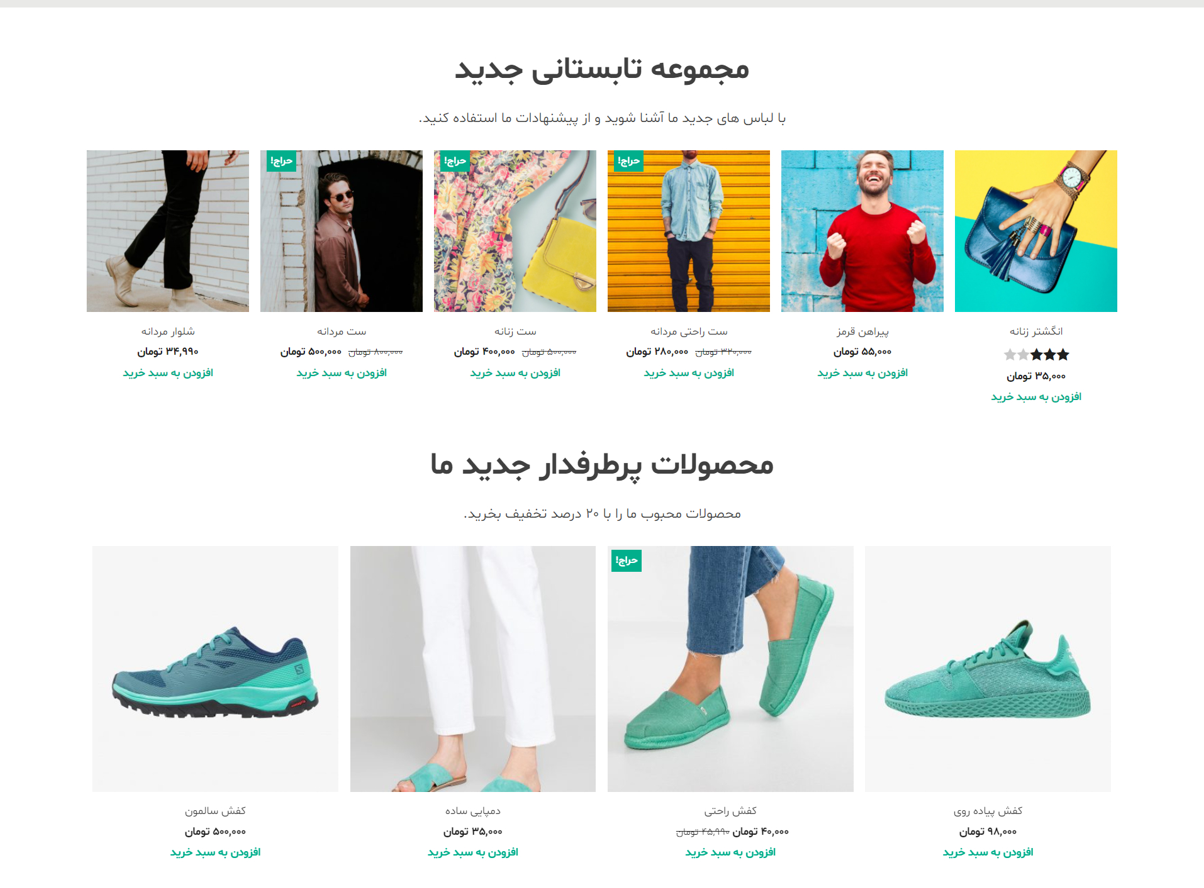
Task: Open the انگشتر زنانه blue handbag thumbnail
Action: (1035, 231)
